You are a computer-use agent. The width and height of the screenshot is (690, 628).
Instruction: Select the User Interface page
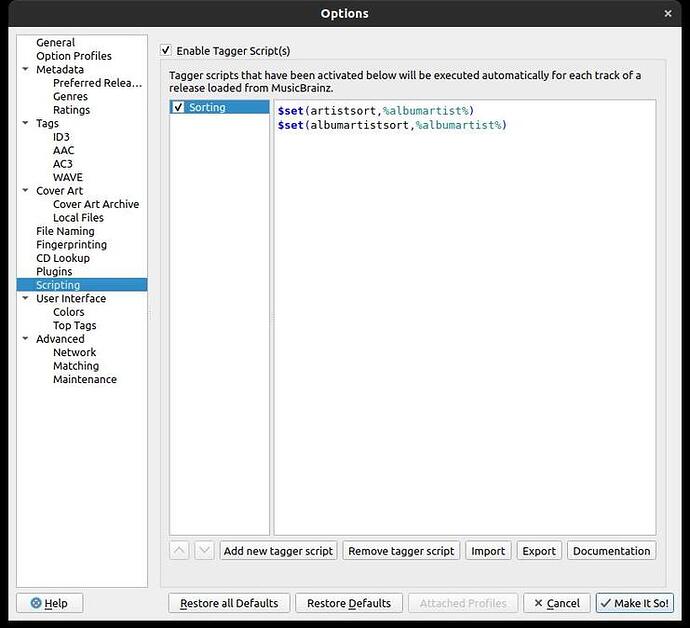tap(71, 298)
